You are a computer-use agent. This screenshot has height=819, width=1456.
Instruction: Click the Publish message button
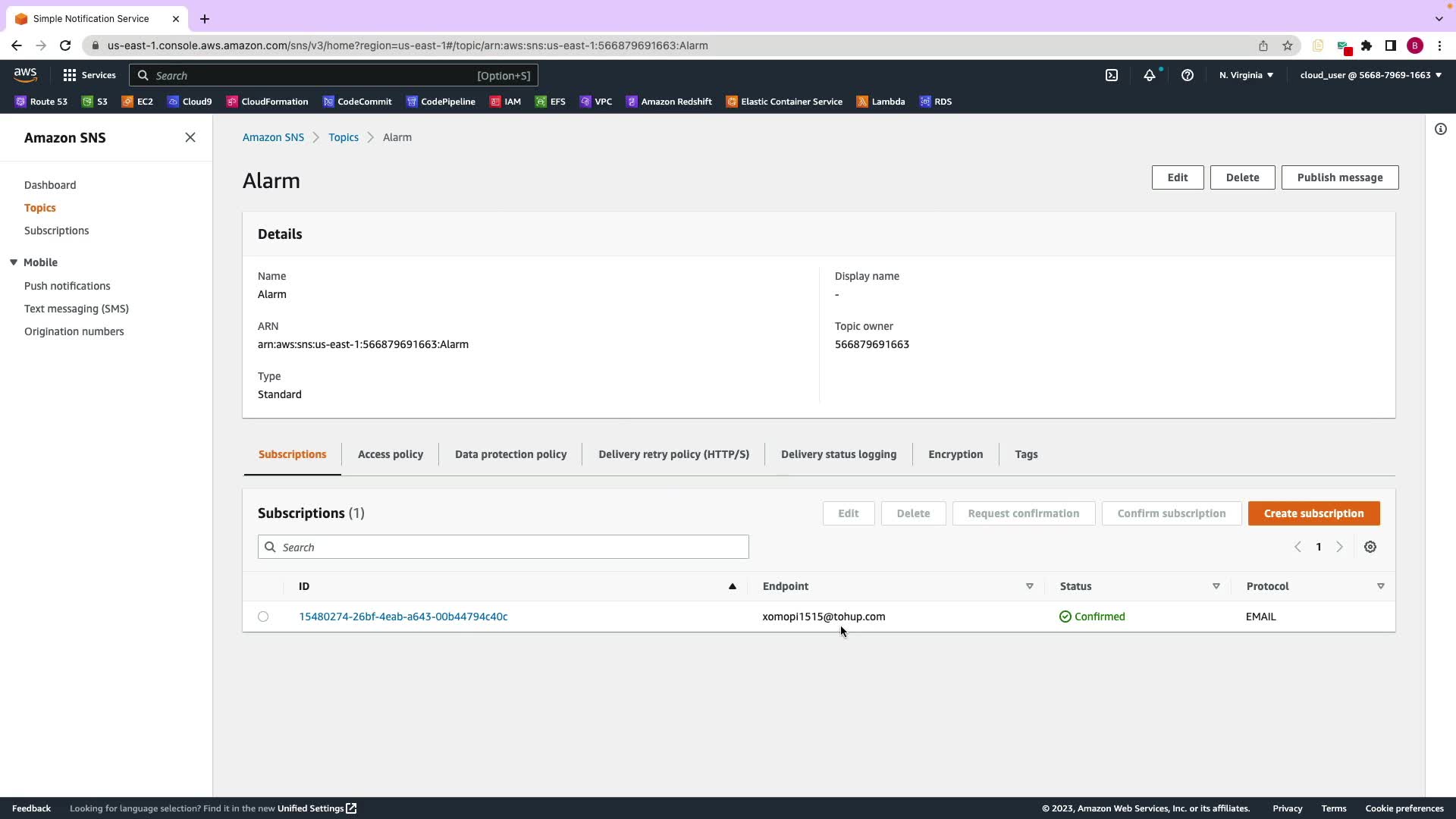tap(1339, 177)
